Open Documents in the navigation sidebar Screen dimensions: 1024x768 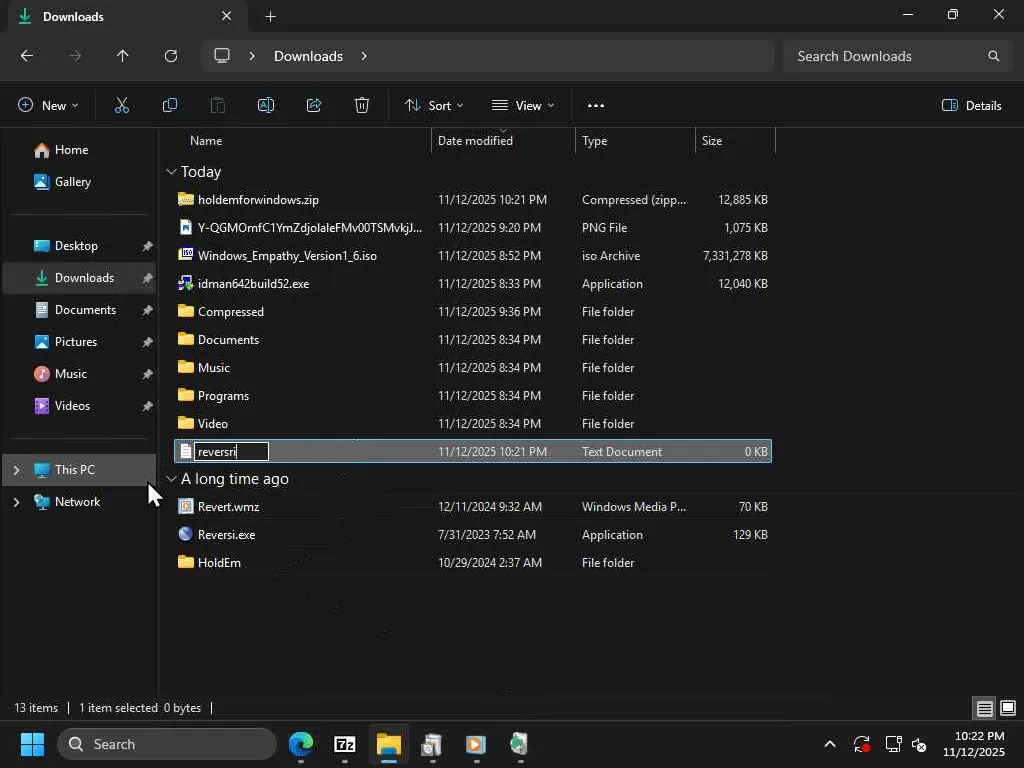(85, 310)
